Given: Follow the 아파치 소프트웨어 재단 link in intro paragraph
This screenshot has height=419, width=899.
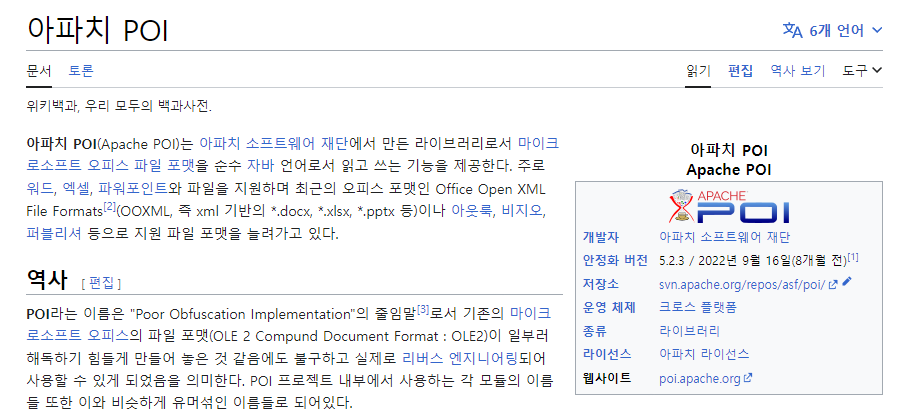Looking at the screenshot, I should click(x=273, y=143).
